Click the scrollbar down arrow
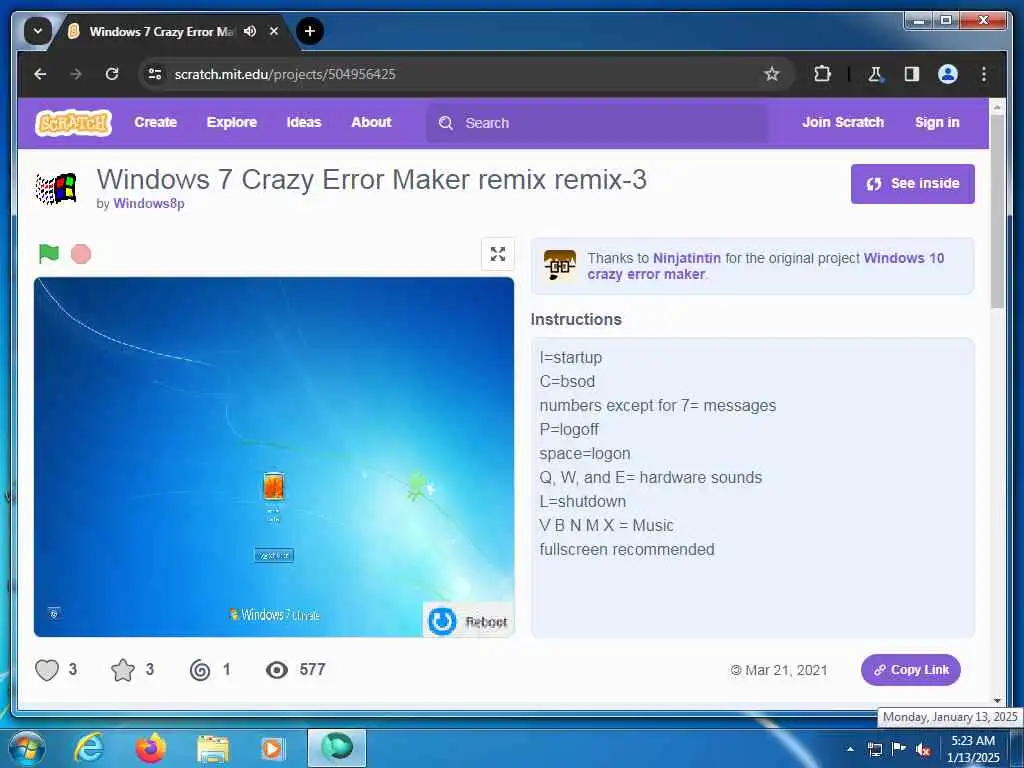Image resolution: width=1024 pixels, height=768 pixels. click(997, 700)
